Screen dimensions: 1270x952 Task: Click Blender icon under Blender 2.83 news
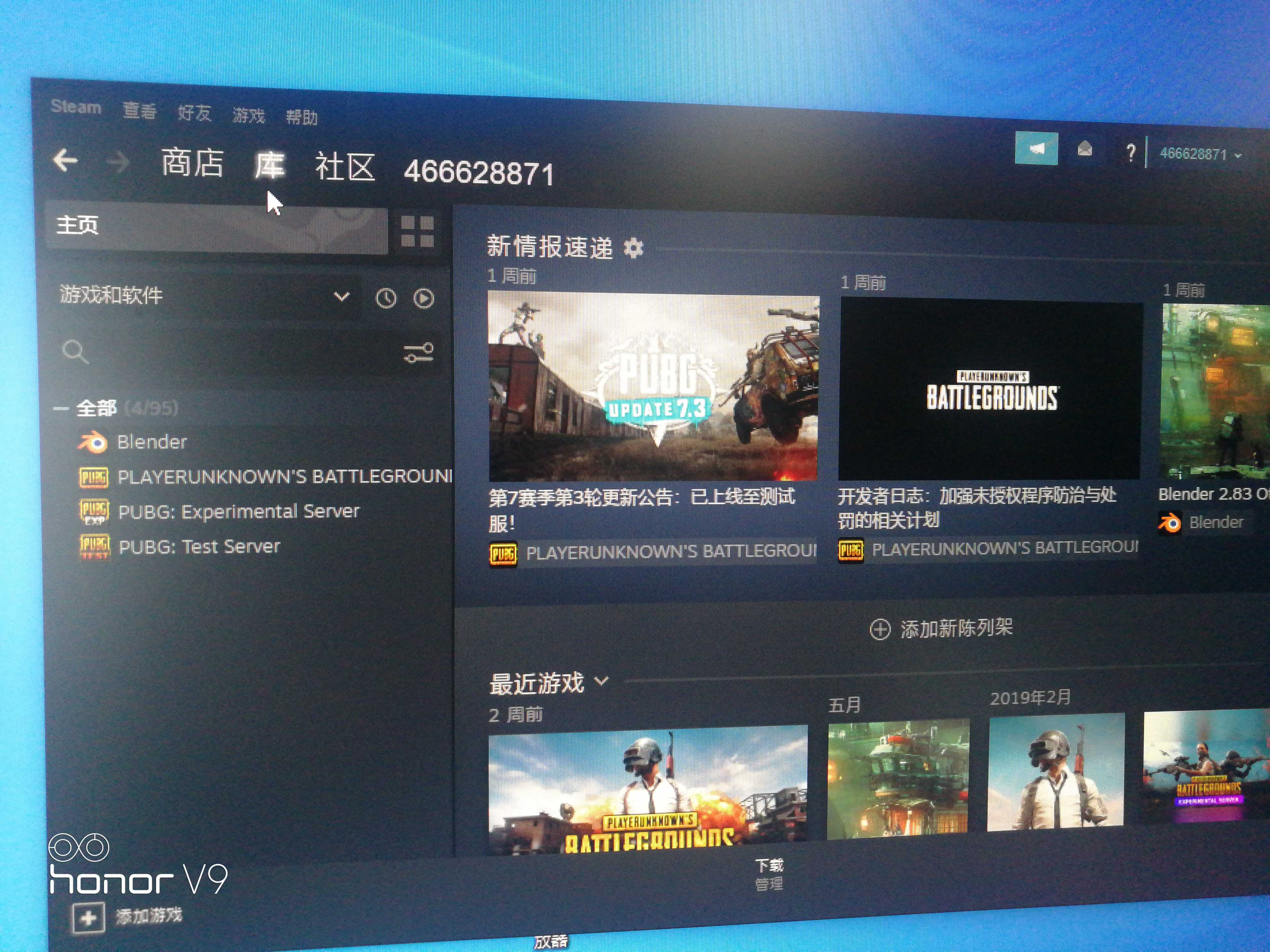coord(1170,523)
